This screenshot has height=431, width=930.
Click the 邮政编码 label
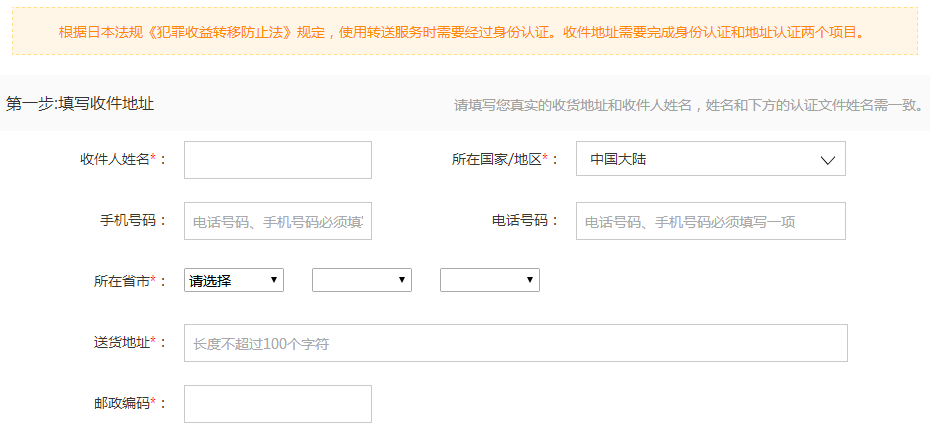tap(122, 404)
